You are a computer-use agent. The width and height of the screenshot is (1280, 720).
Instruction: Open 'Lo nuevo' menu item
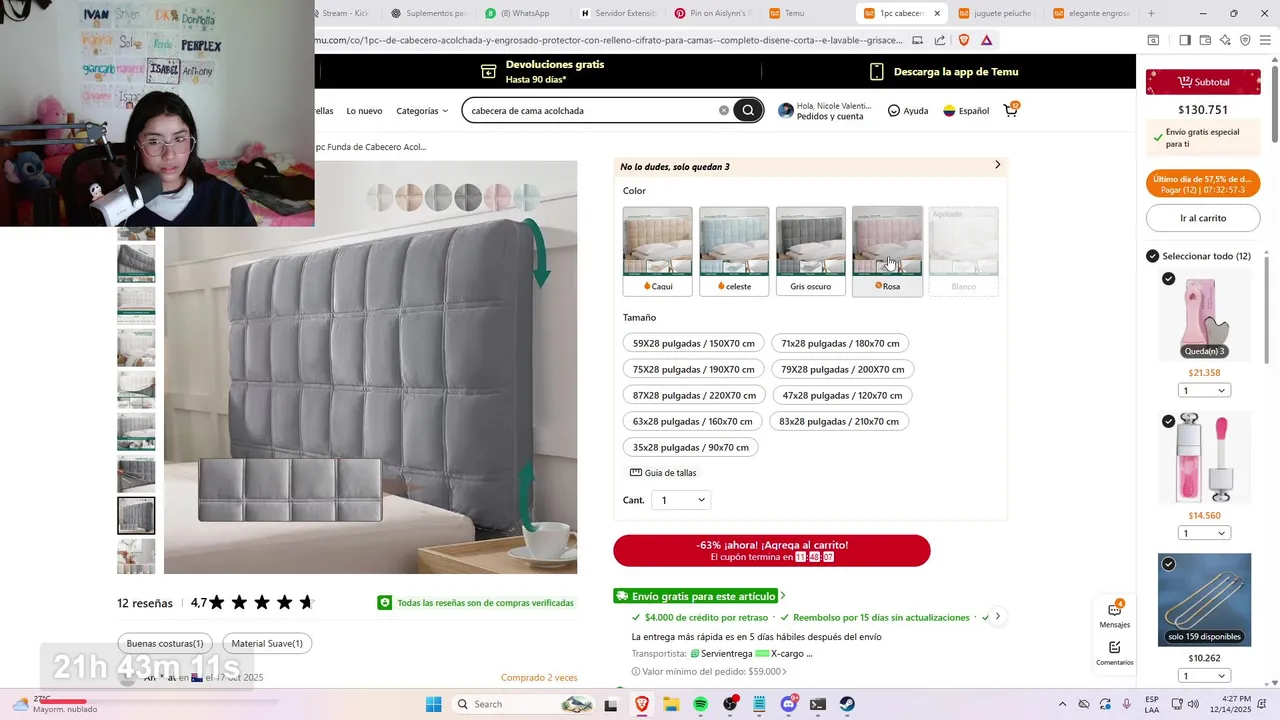tap(364, 111)
